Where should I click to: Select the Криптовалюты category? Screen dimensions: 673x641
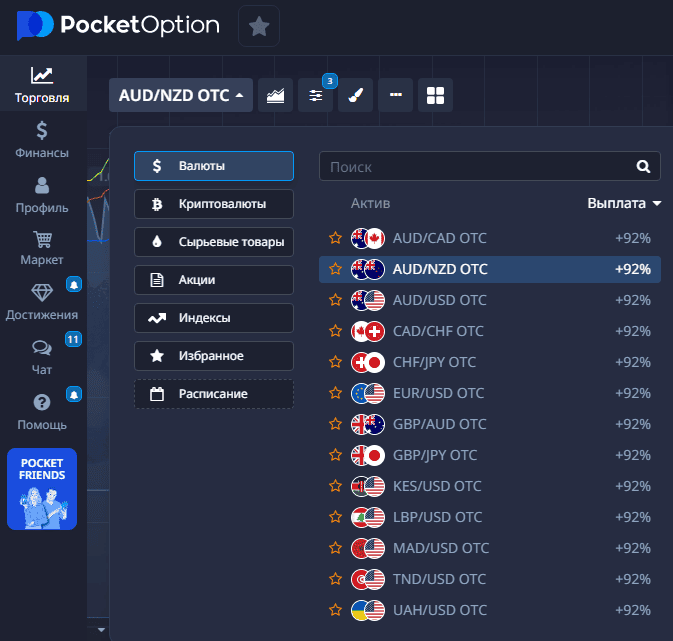click(x=214, y=204)
